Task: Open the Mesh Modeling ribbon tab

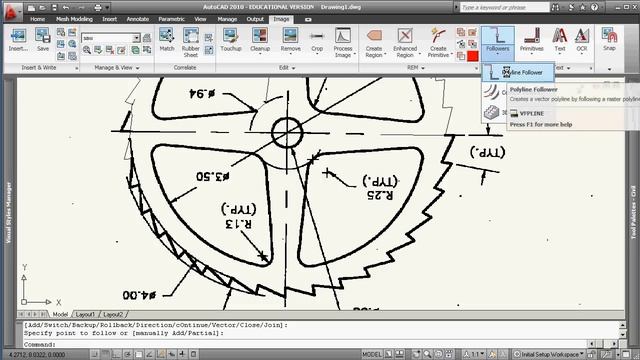Action: coord(74,19)
